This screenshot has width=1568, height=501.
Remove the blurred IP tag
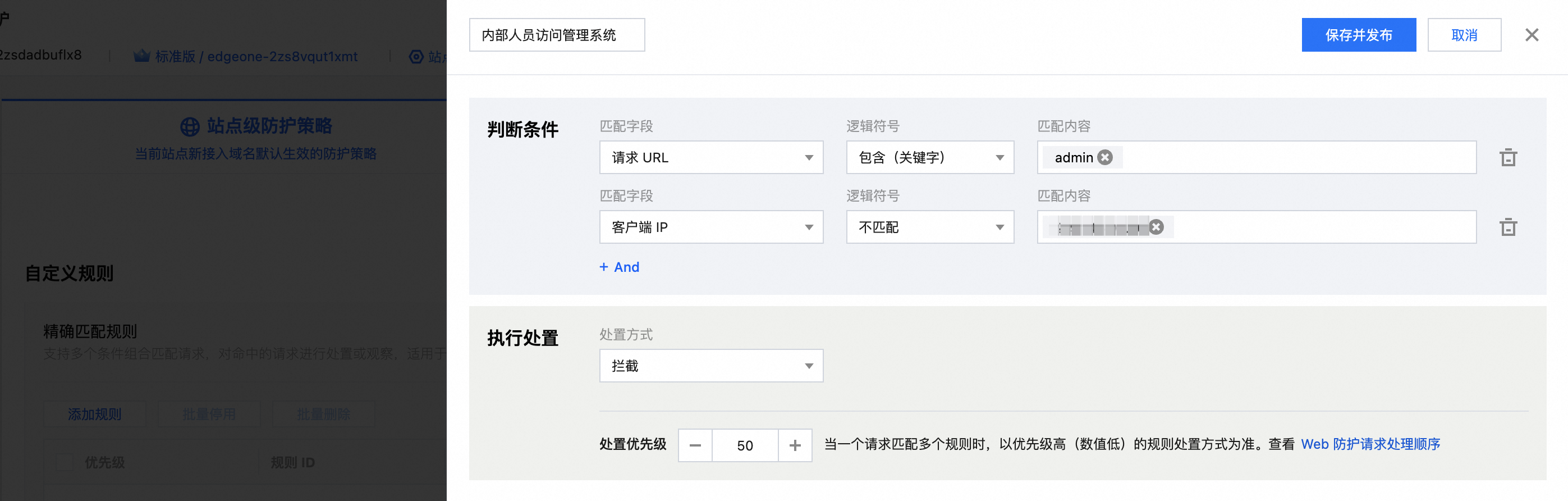1156,227
